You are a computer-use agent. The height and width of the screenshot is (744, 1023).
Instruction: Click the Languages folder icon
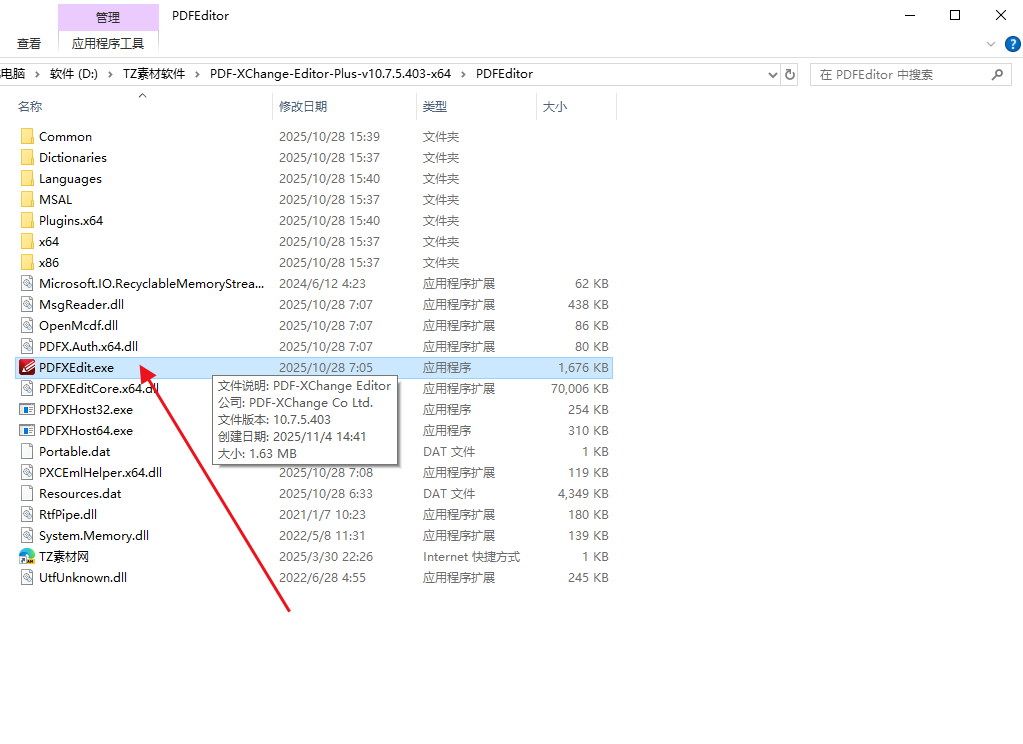click(x=27, y=178)
